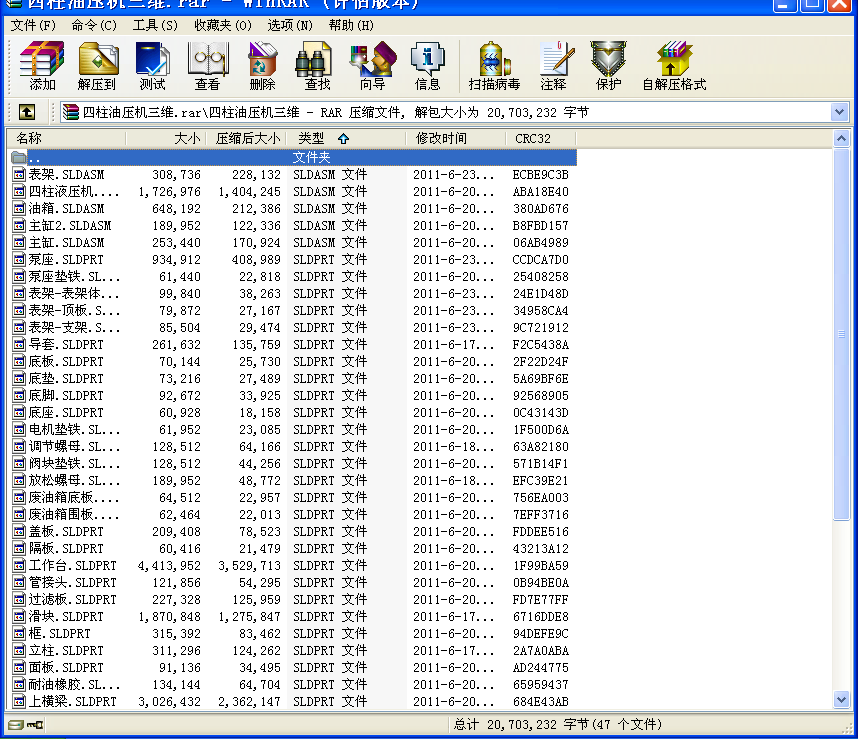858x739 pixels.
Task: Go up one folder level button
Action: (x=27, y=112)
